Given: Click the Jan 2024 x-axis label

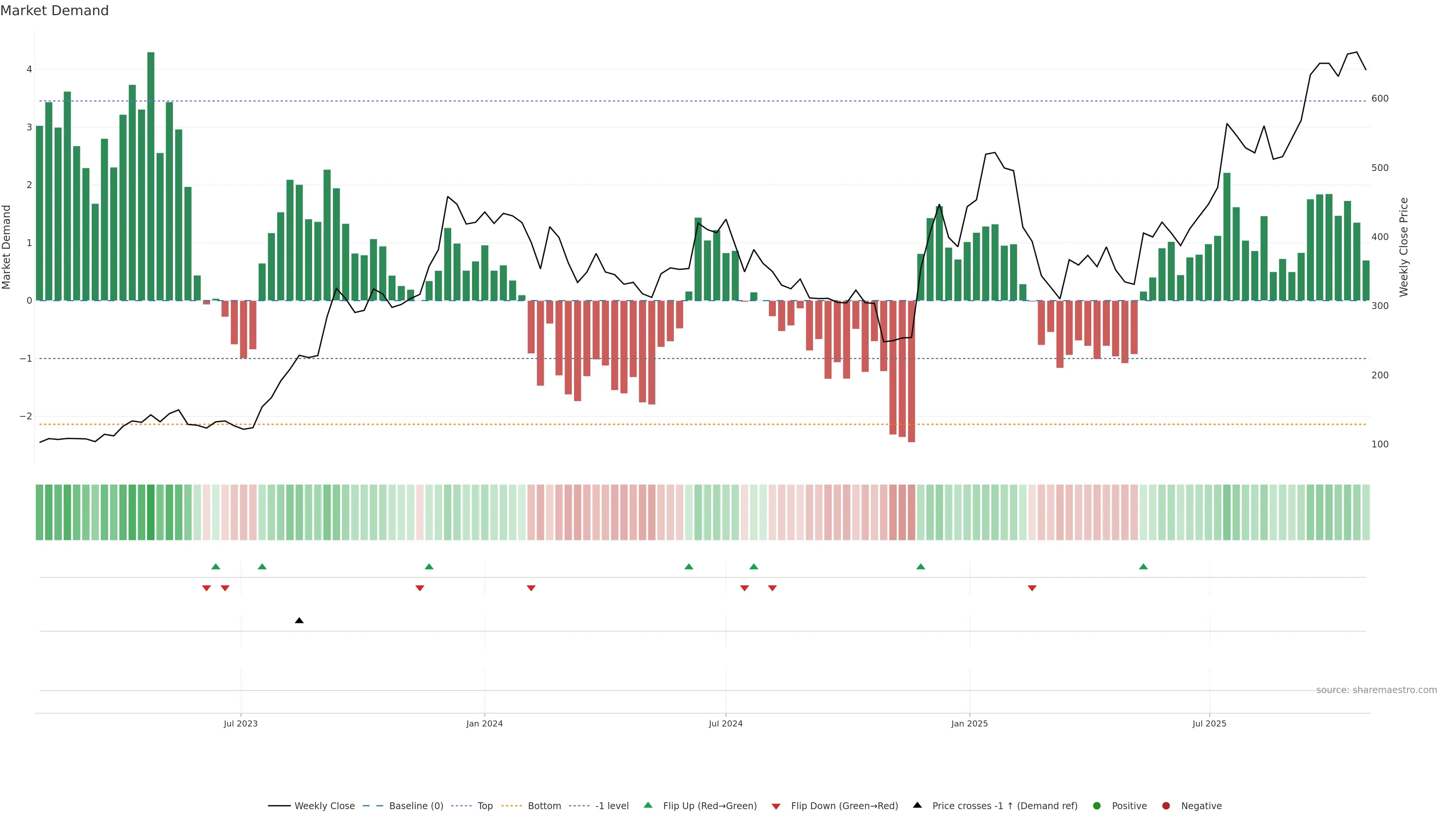Looking at the screenshot, I should point(484,723).
